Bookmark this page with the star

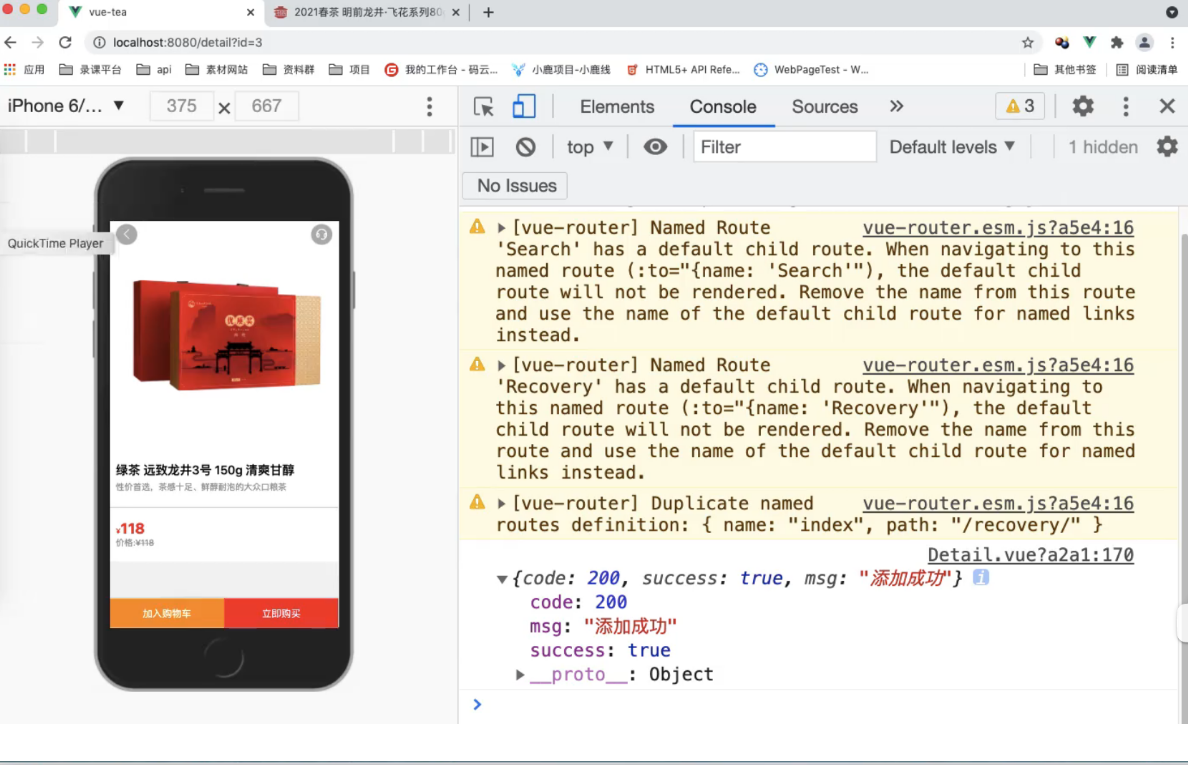1027,42
